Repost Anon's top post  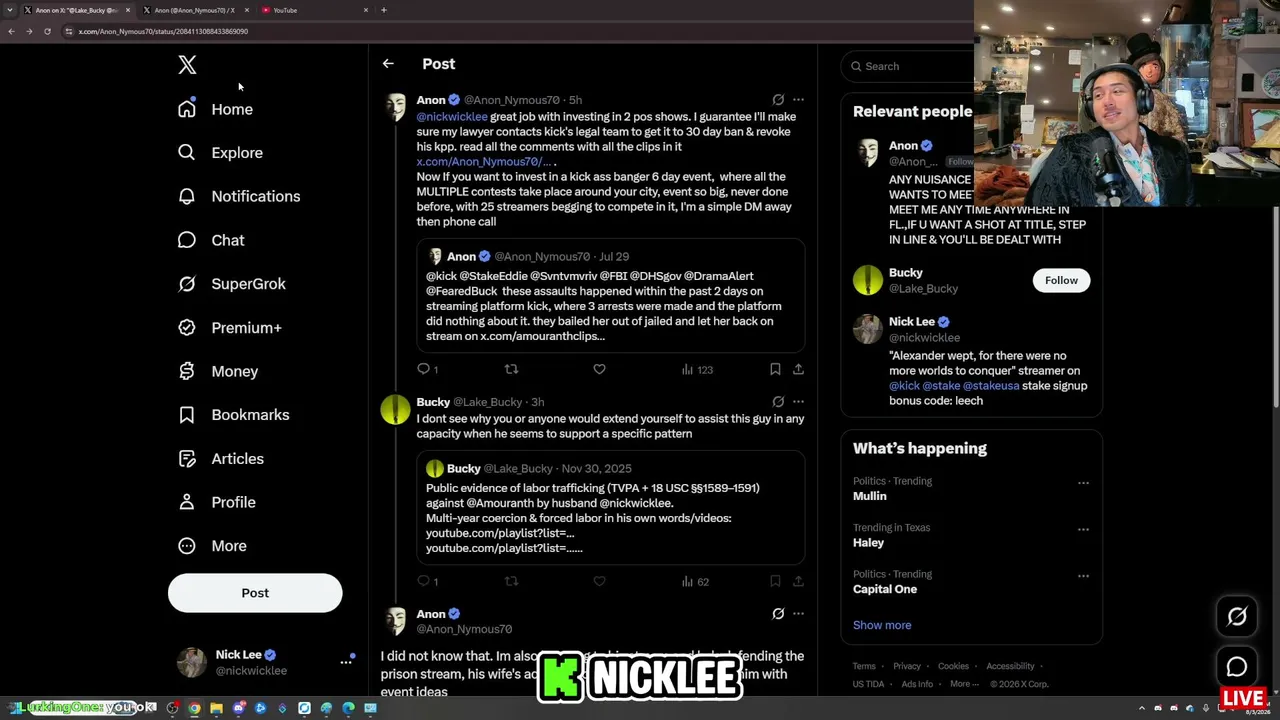pos(511,370)
